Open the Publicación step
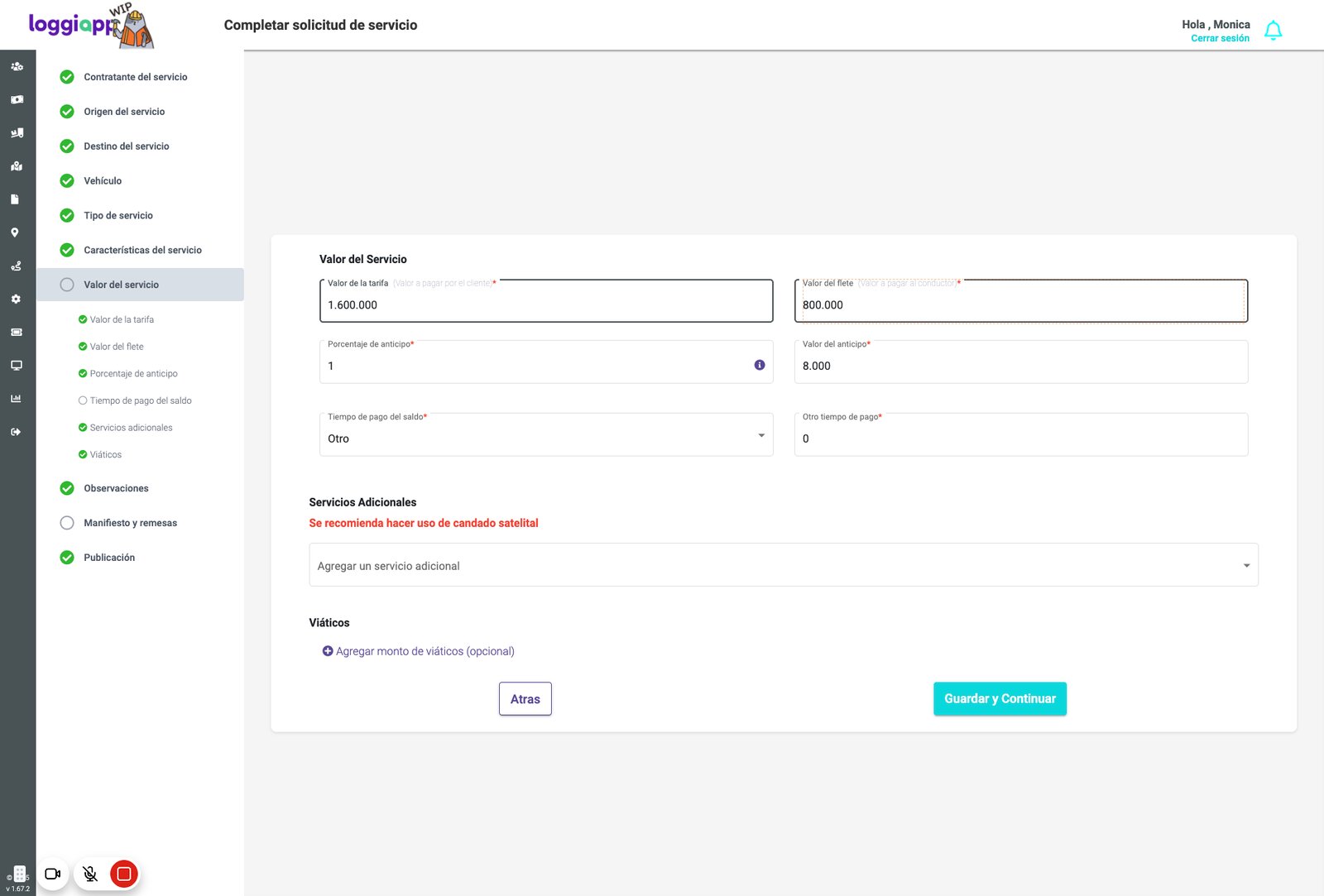This screenshot has width=1324, height=896. pos(109,558)
